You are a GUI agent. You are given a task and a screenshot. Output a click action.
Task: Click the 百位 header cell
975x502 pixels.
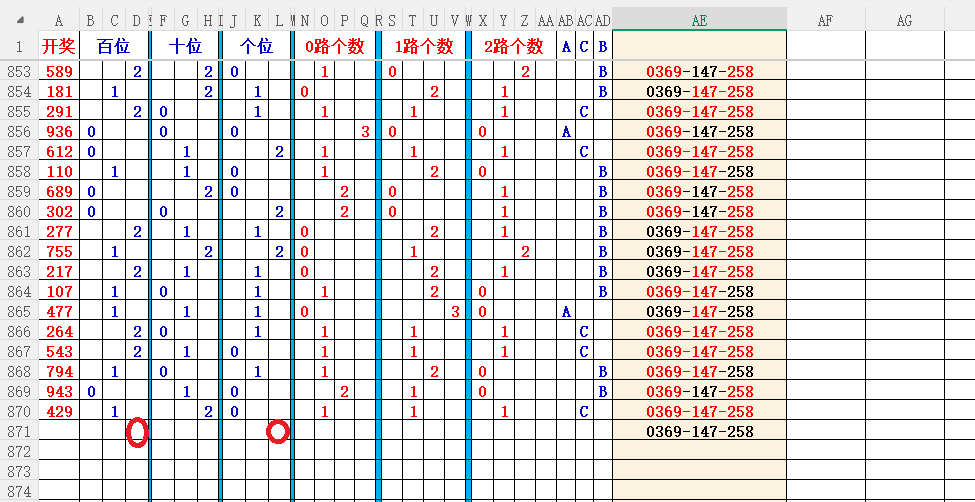(114, 45)
